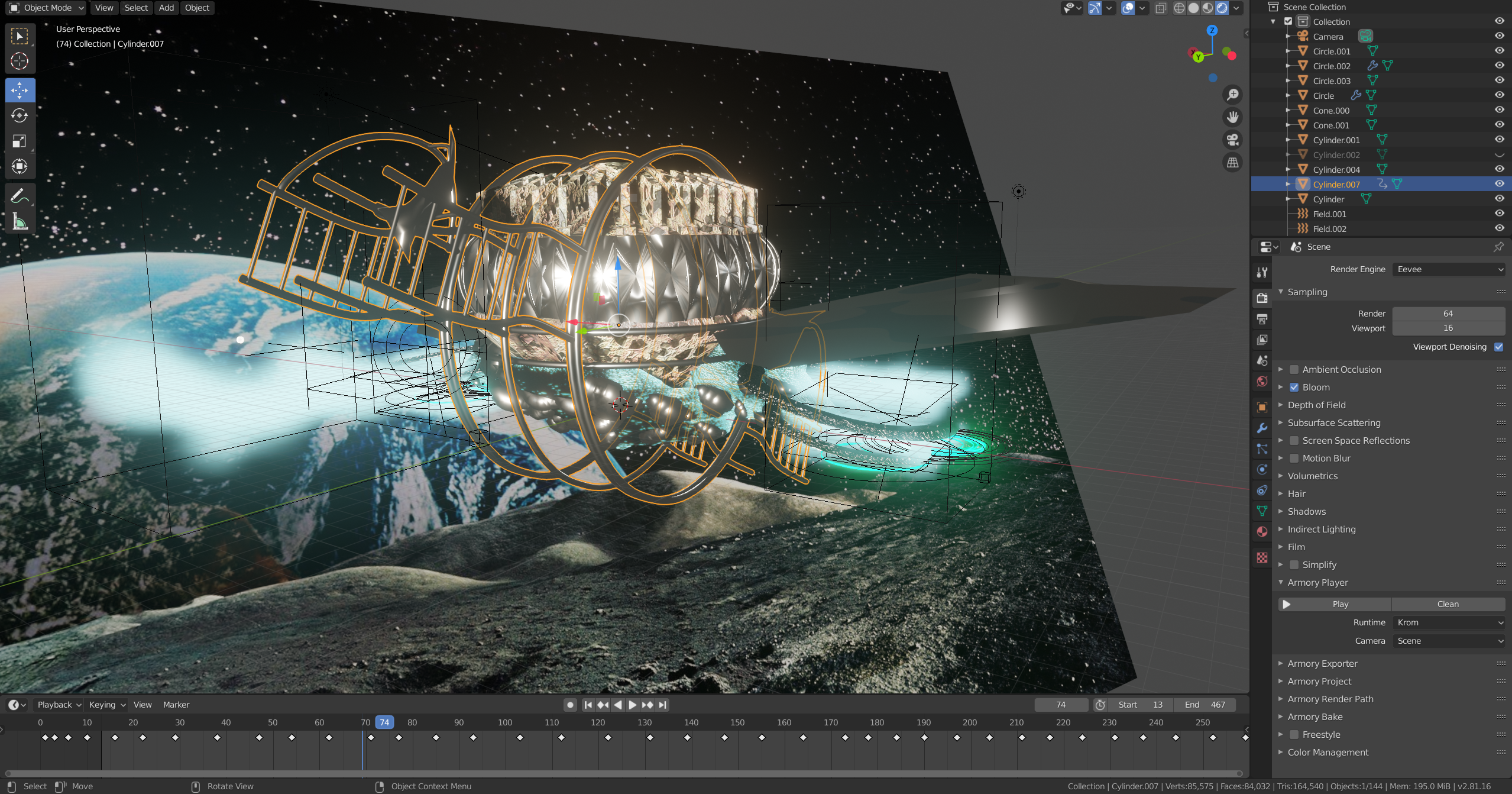Image resolution: width=1512 pixels, height=794 pixels.
Task: Disable the Bloom checkbox
Action: coord(1294,387)
